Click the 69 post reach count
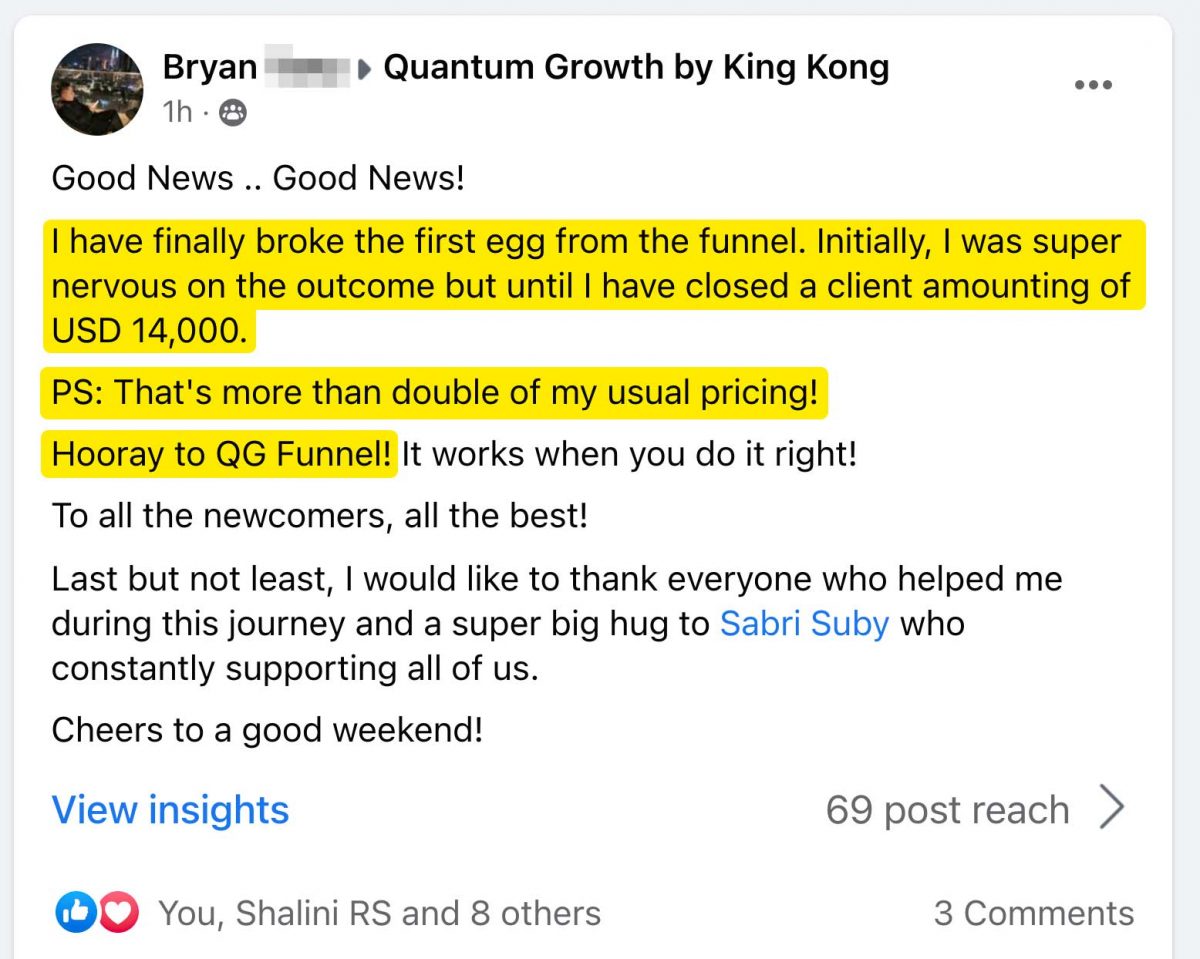 click(947, 810)
